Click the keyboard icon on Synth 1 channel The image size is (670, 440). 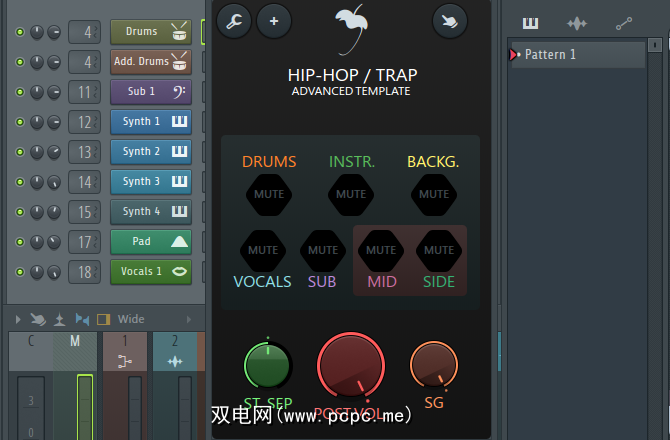tap(179, 121)
